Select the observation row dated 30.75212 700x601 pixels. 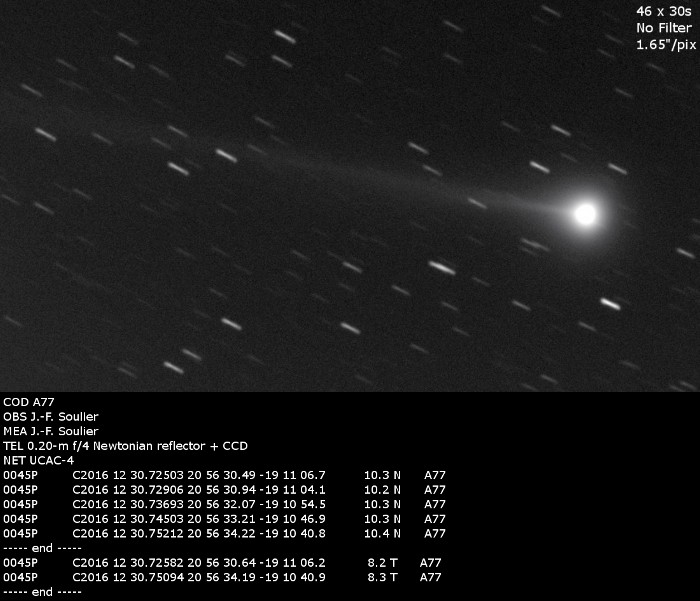pyautogui.click(x=224, y=534)
